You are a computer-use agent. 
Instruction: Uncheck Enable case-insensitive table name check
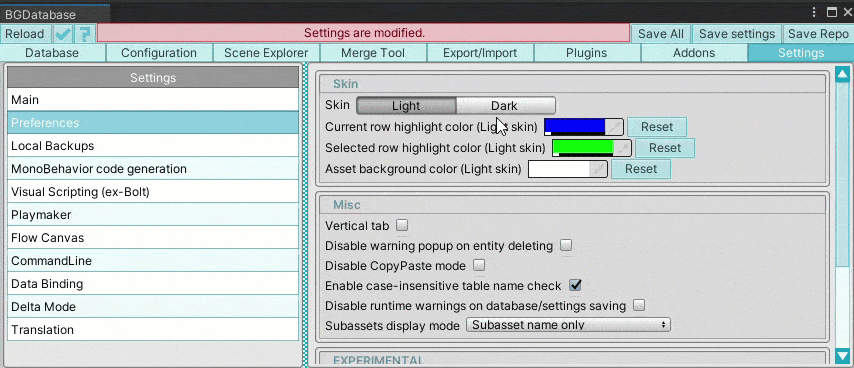click(x=575, y=285)
